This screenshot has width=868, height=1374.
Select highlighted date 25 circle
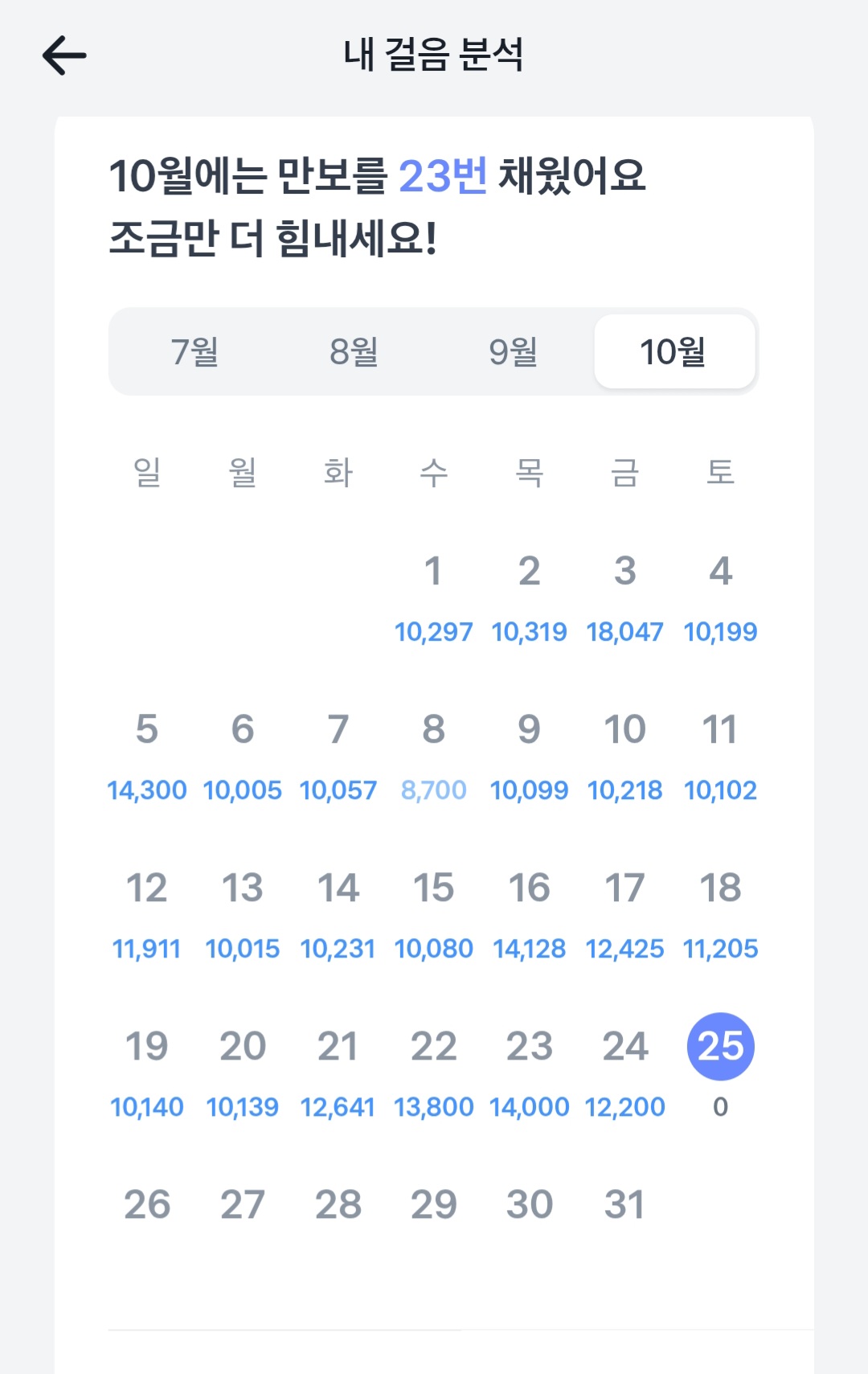(x=720, y=1046)
